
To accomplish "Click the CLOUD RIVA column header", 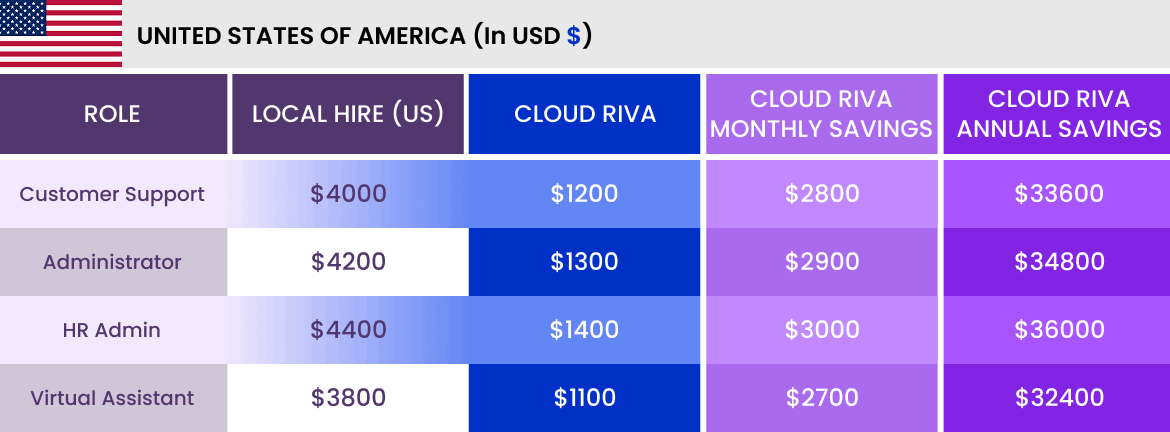I will (x=584, y=114).
